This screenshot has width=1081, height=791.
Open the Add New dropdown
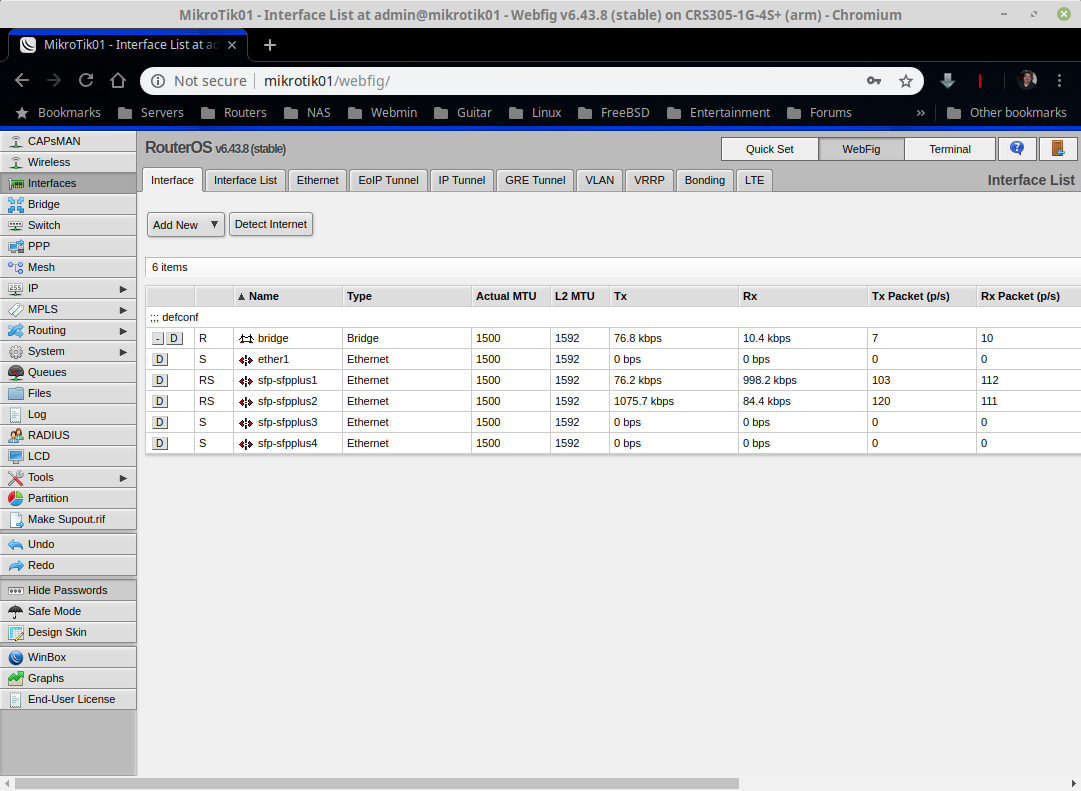[185, 225]
